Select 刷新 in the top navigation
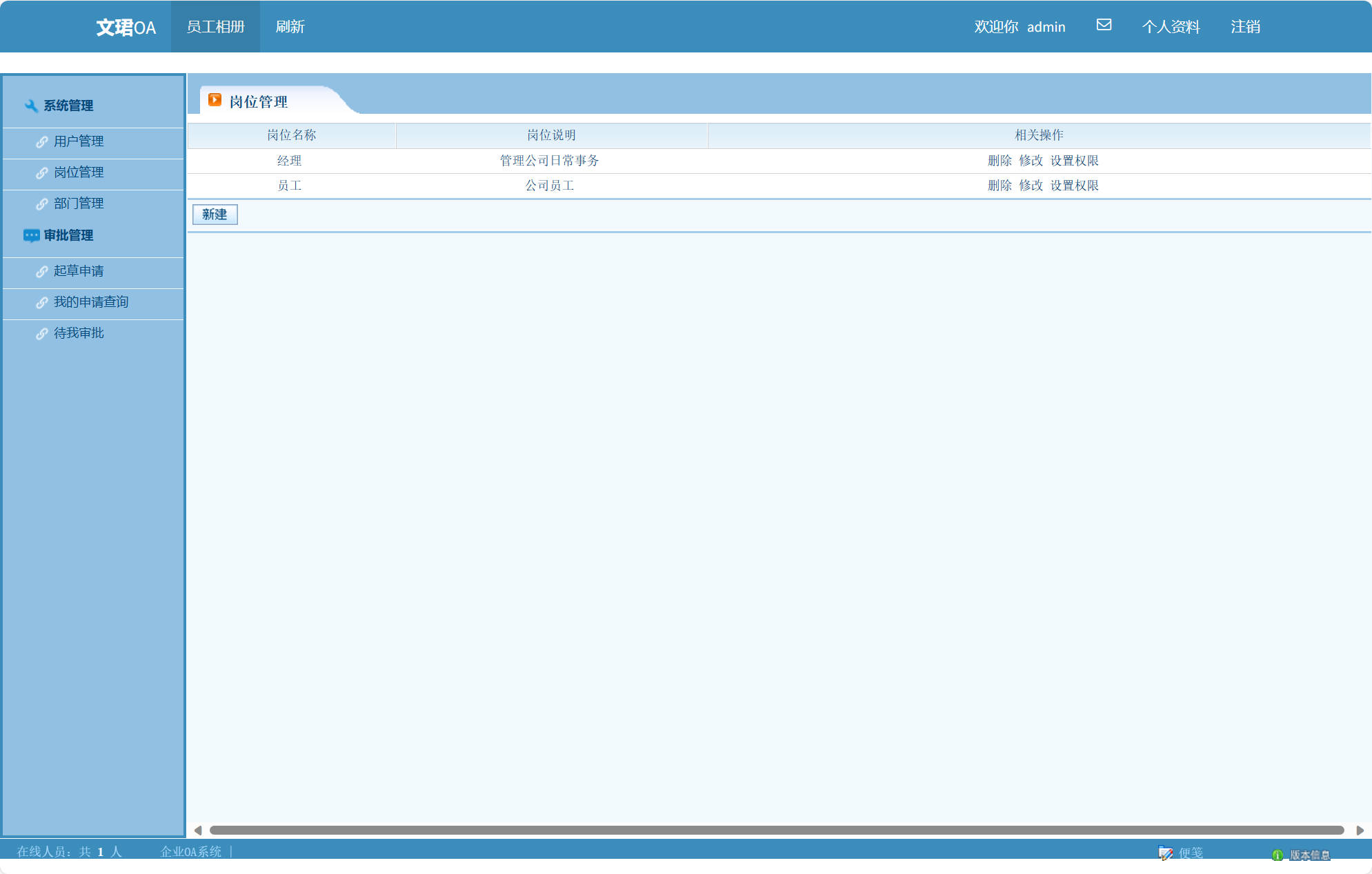This screenshot has height=874, width=1372. click(290, 27)
